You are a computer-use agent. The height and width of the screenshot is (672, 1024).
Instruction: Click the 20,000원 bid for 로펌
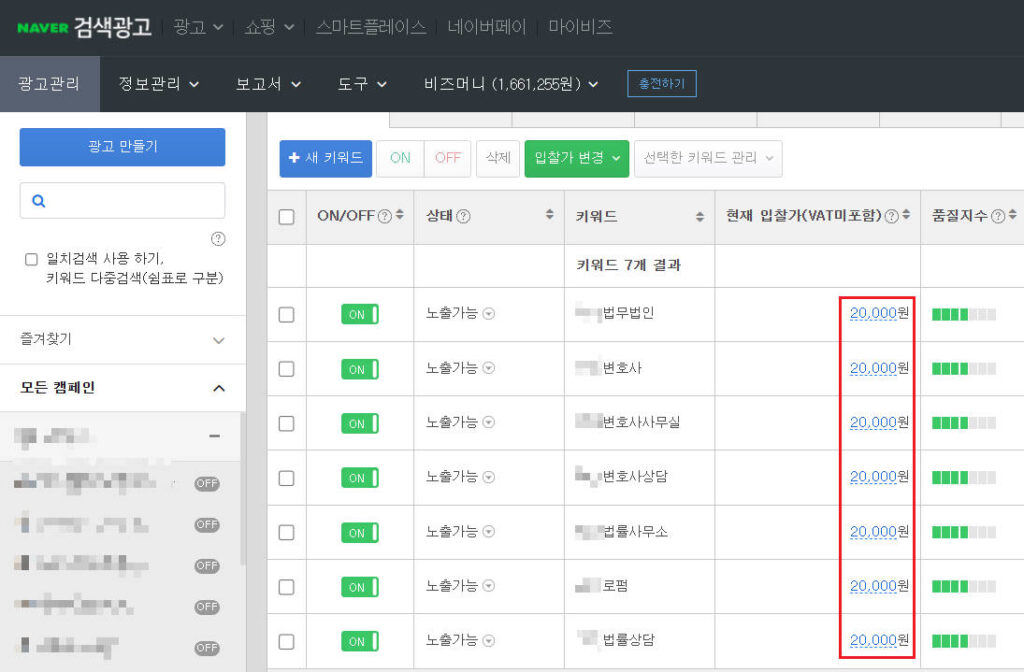pos(879,586)
